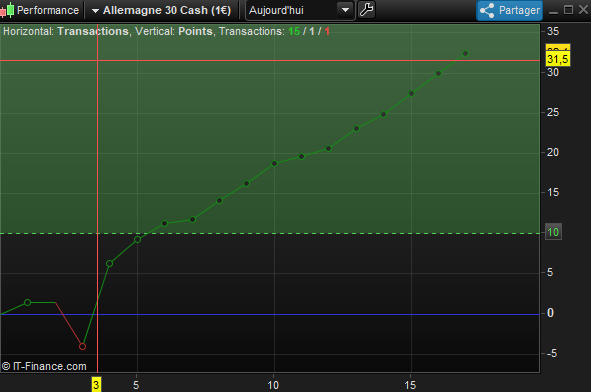Click the Partager share button
The image size is (591, 392).
[x=510, y=11]
